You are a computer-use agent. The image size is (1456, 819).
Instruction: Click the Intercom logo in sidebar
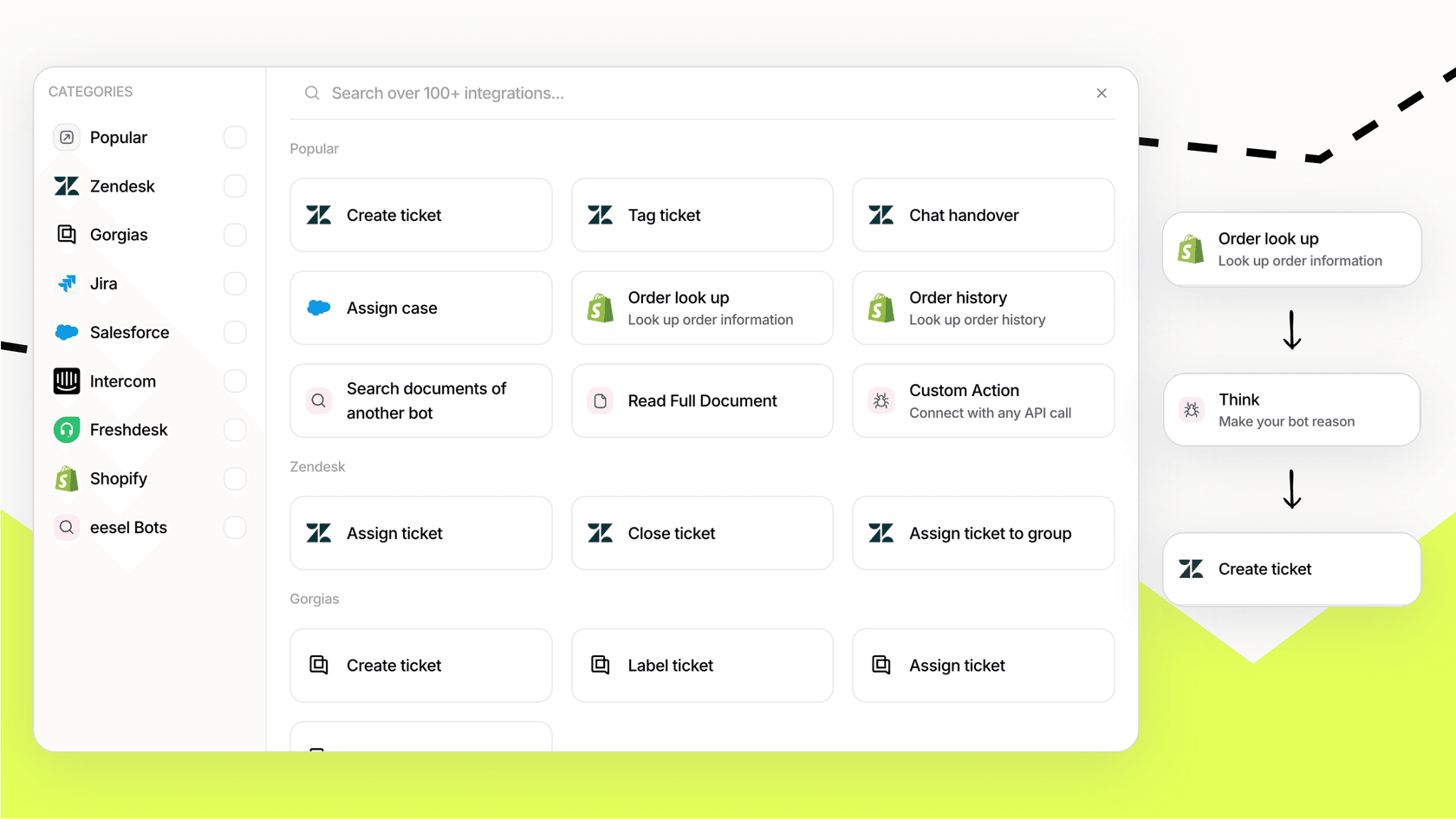pyautogui.click(x=67, y=381)
